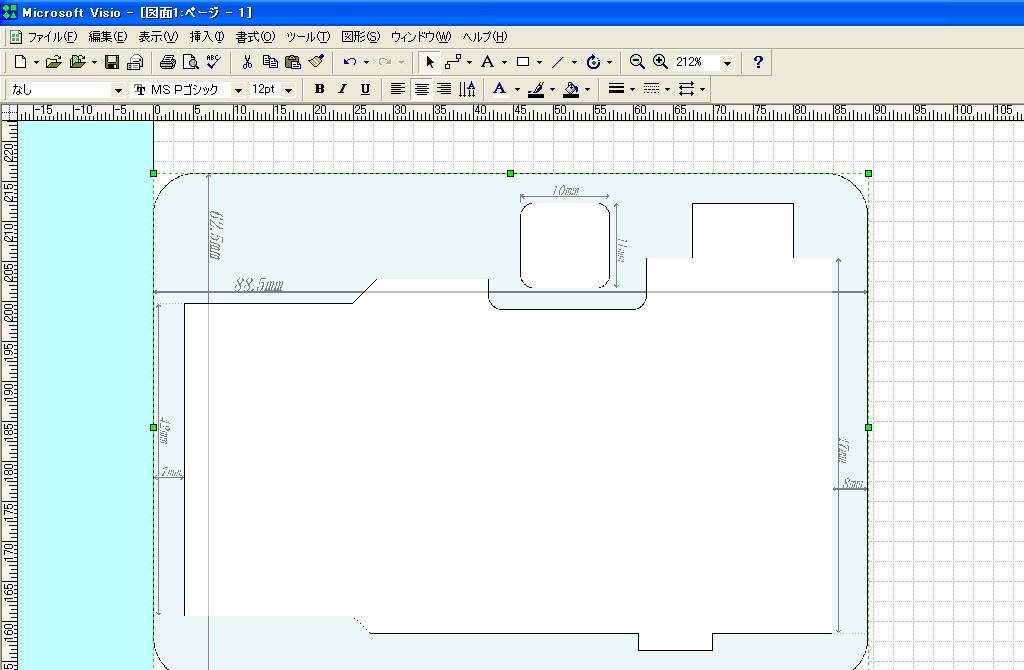This screenshot has height=670, width=1024.
Task: Zoom out with the minus magnifier
Action: [x=637, y=62]
